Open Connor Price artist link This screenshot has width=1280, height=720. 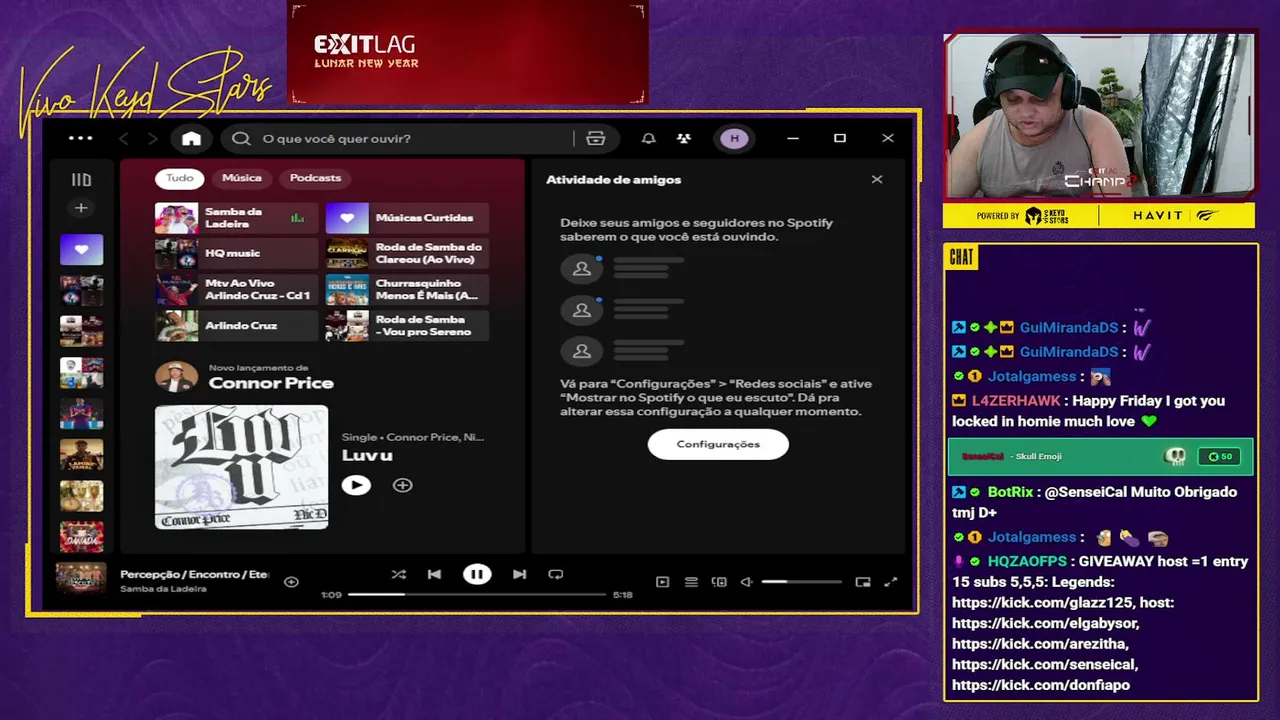click(271, 383)
